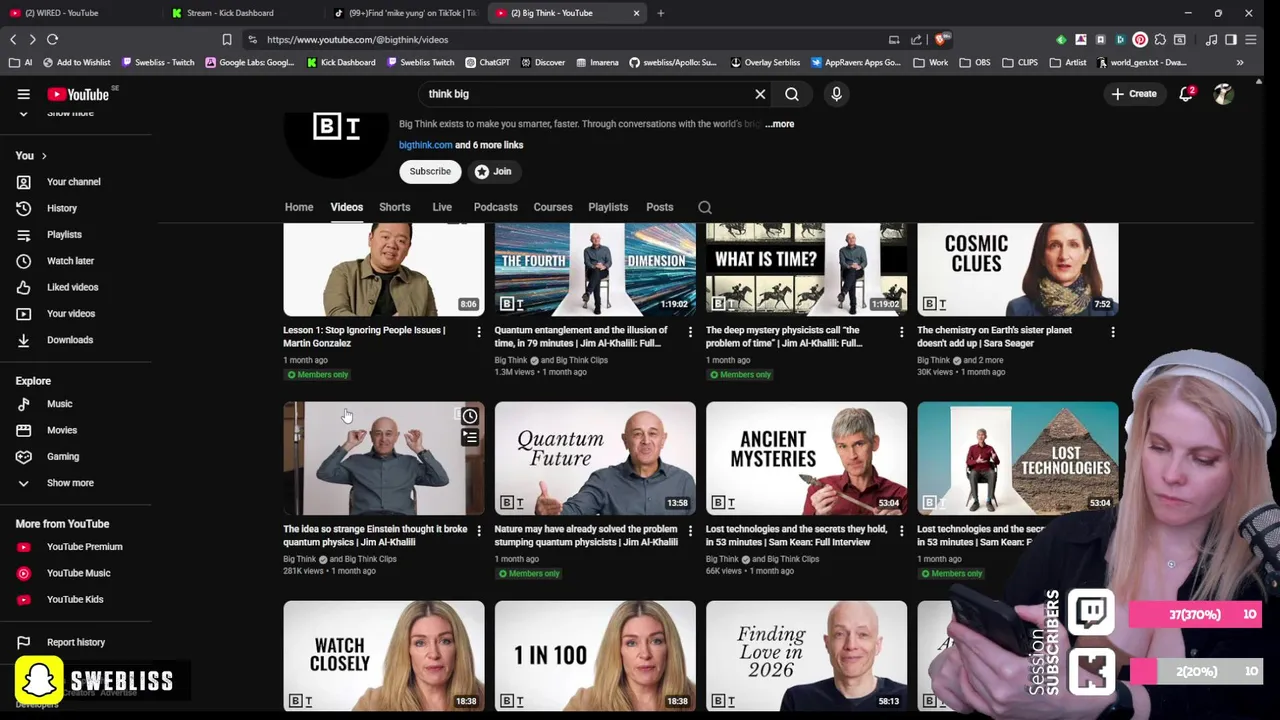Viewport: 1280px width, 720px height.
Task: Open Work bookmark folder
Action: (930, 62)
